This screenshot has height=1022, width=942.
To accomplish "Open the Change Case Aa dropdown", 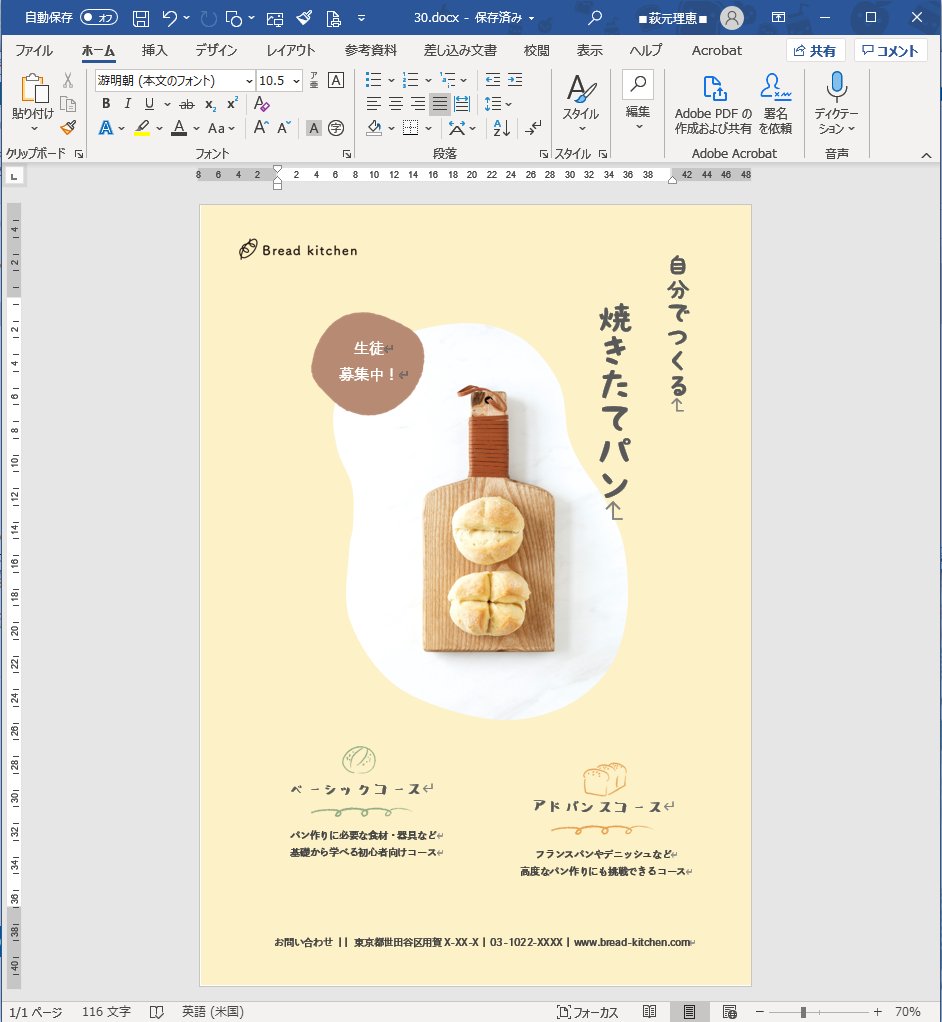I will pos(221,128).
